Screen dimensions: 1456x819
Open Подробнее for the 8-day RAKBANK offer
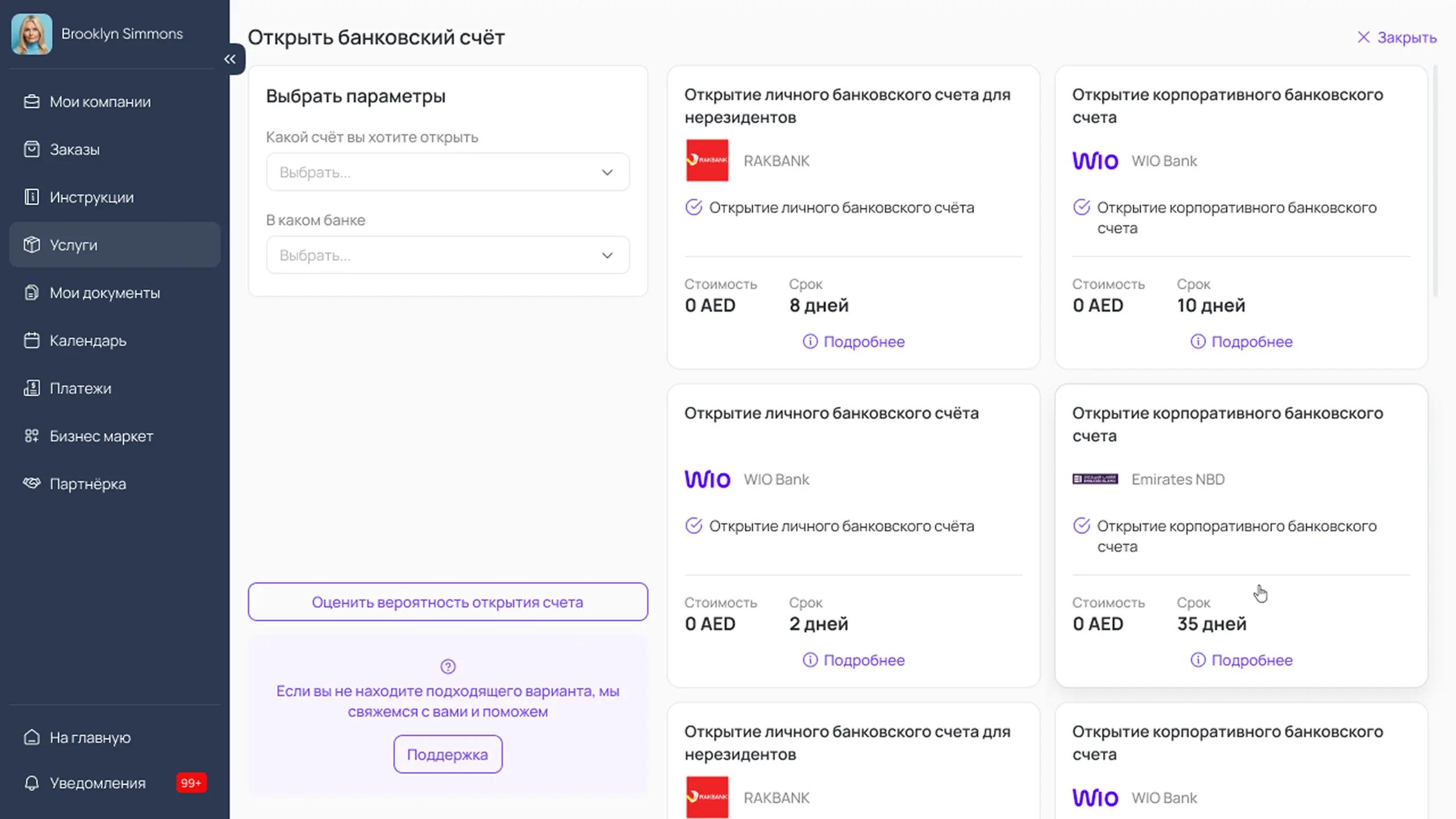click(x=854, y=342)
